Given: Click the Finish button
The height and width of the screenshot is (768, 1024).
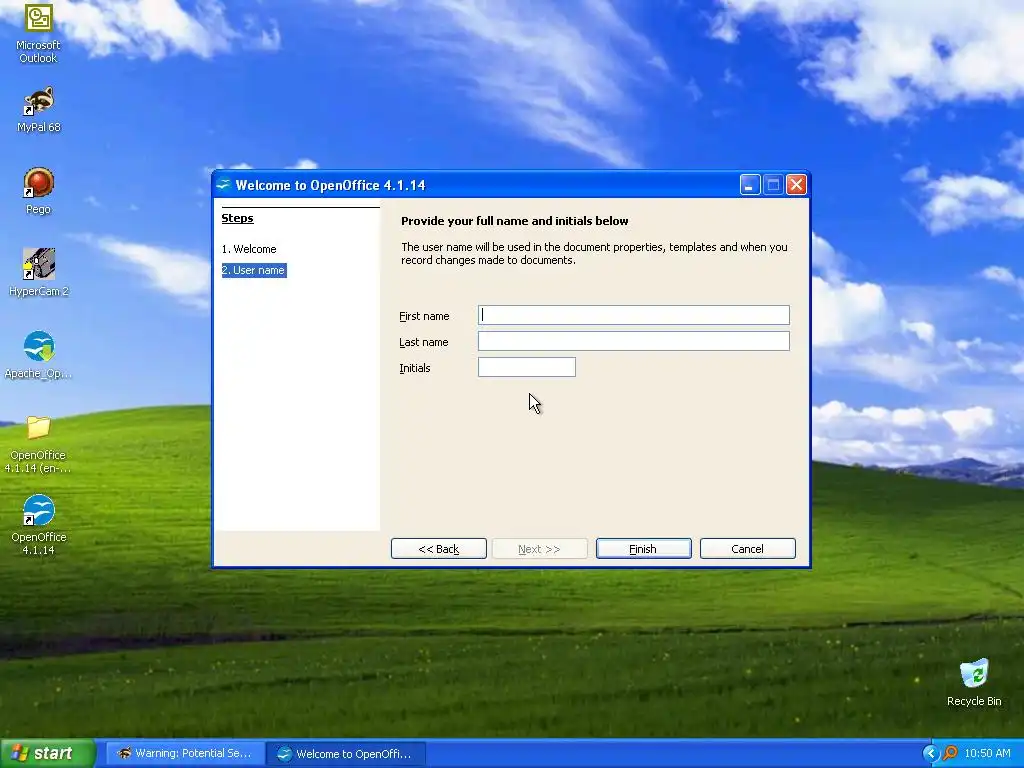Looking at the screenshot, I should click(x=643, y=549).
